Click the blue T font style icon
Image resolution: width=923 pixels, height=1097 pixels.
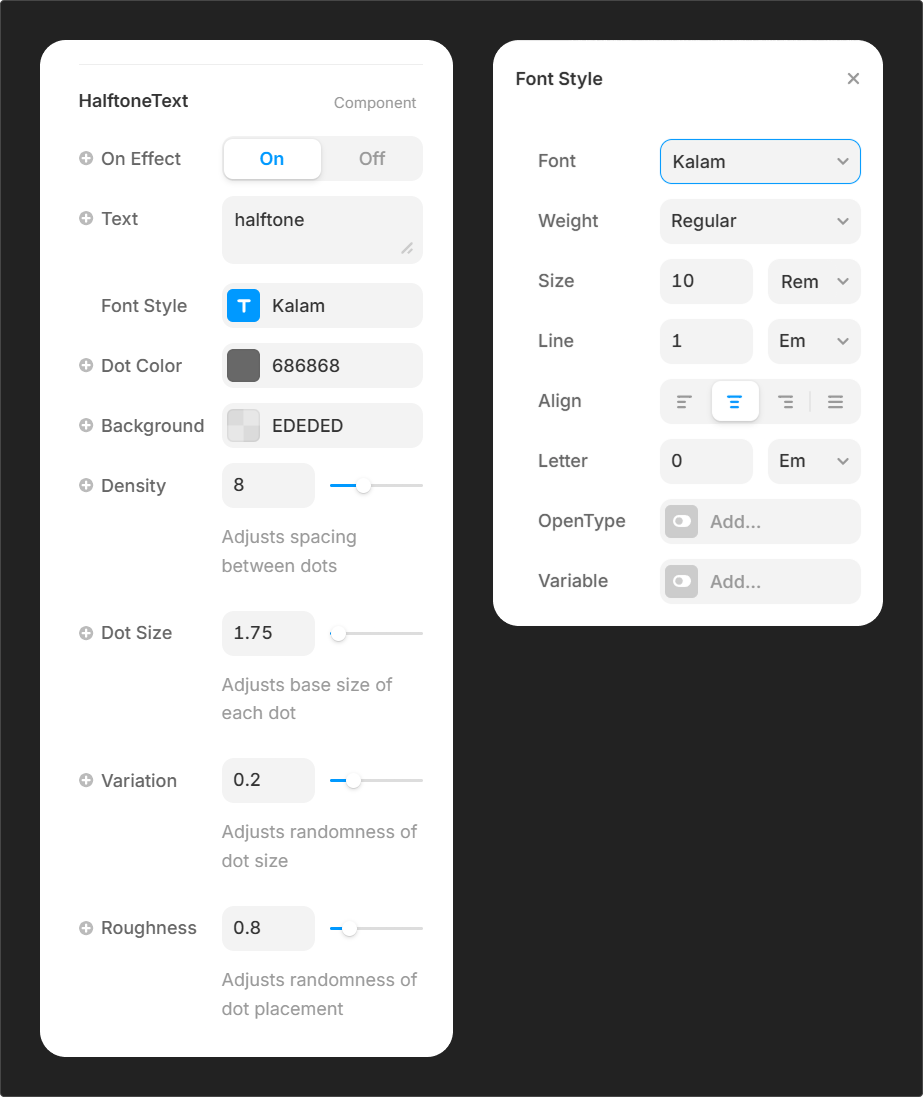coord(243,306)
